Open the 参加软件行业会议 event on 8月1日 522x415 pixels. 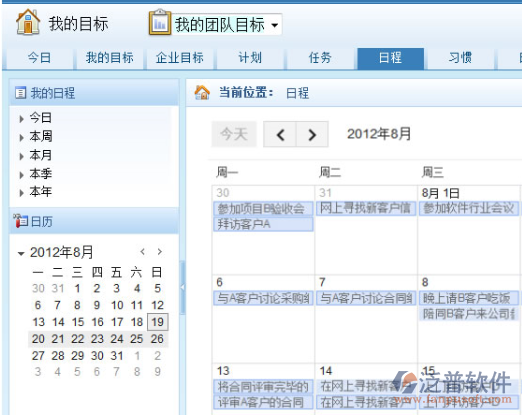(x=469, y=208)
